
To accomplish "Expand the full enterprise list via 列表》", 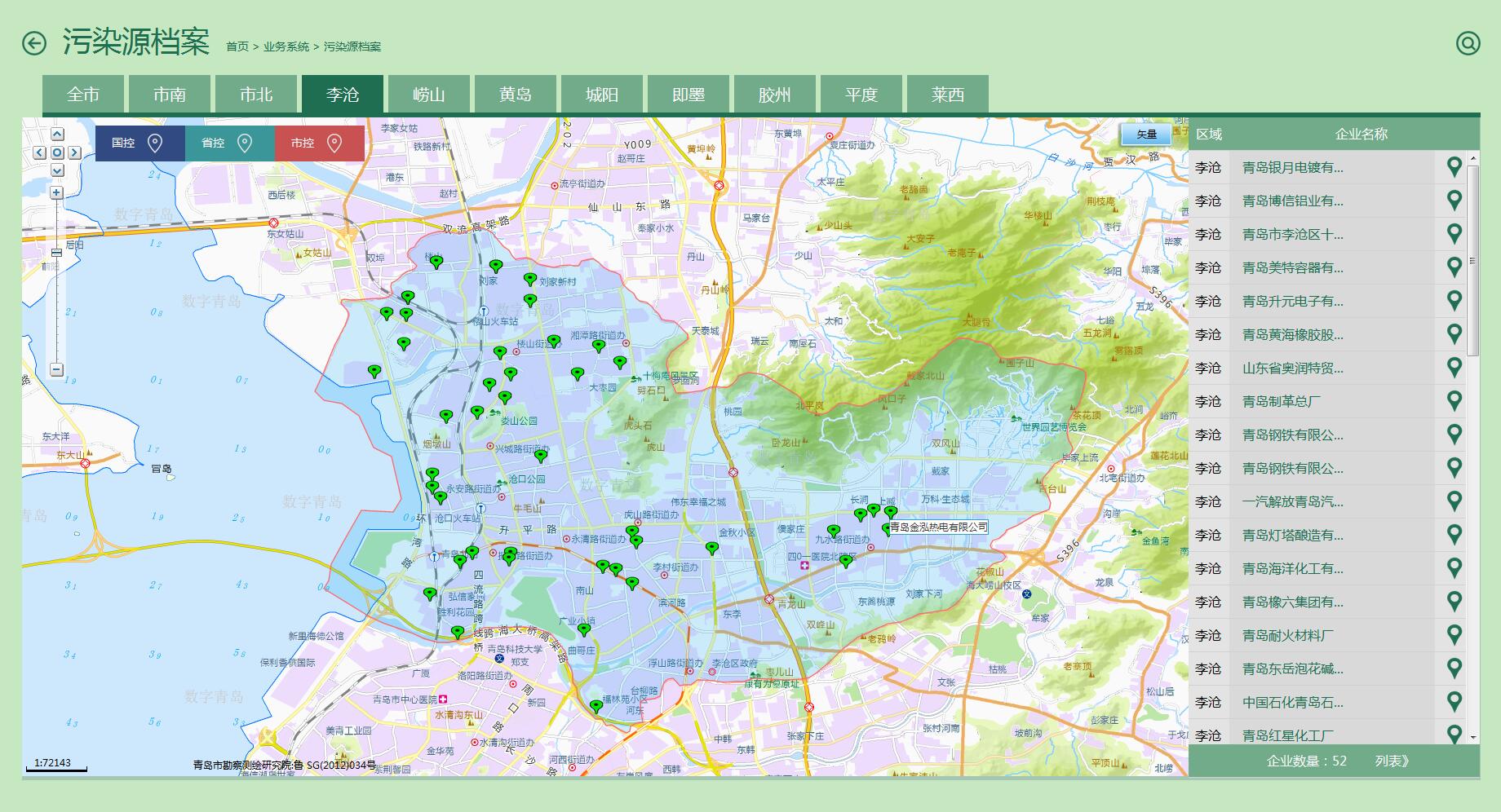I will (x=1392, y=761).
